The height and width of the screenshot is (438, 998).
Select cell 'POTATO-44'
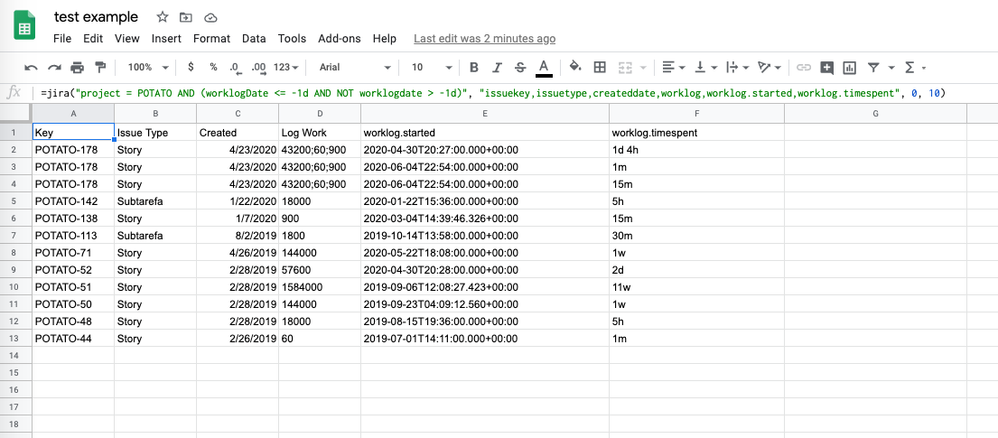(x=73, y=339)
